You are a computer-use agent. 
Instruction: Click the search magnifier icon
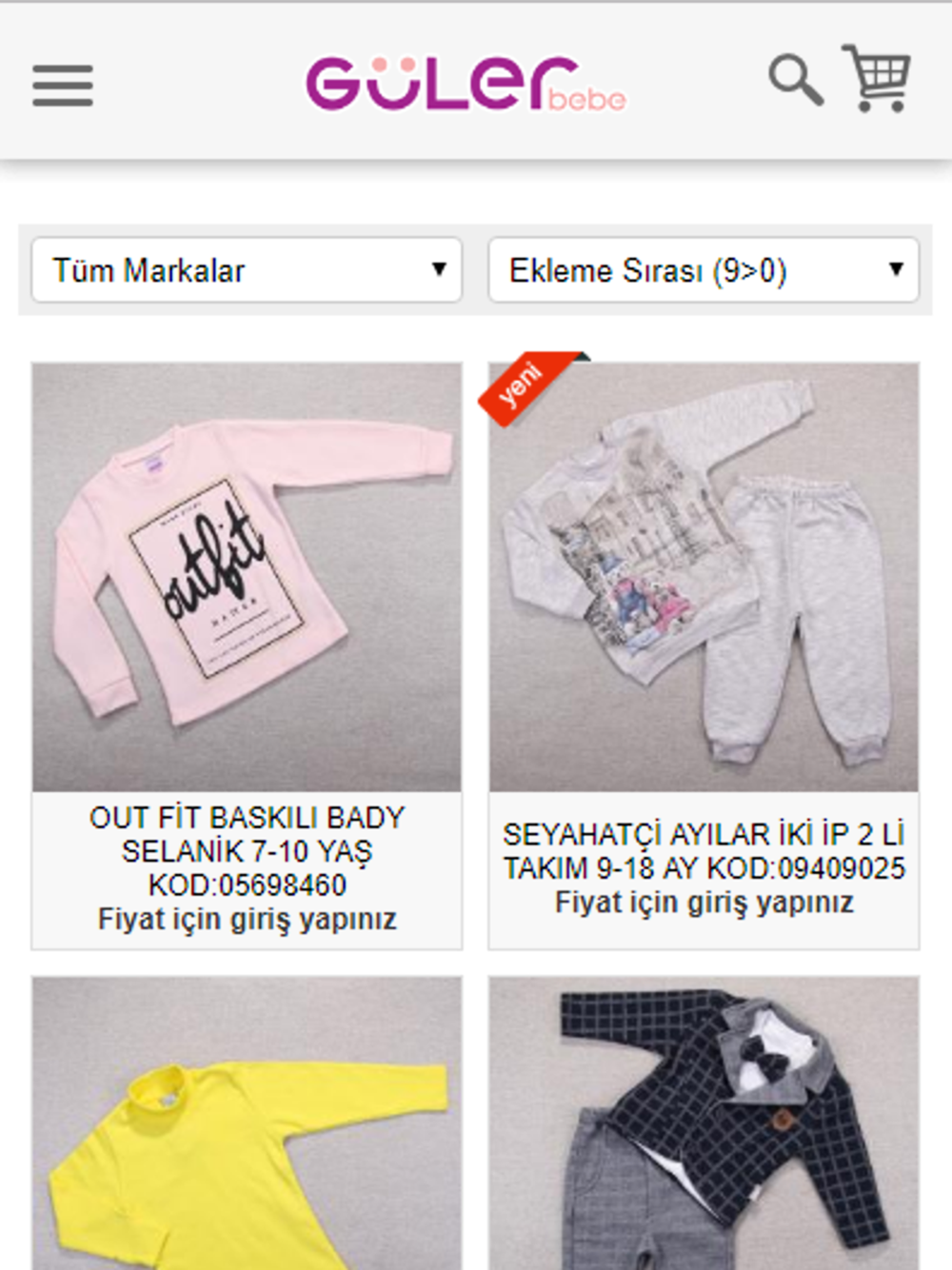pos(796,80)
